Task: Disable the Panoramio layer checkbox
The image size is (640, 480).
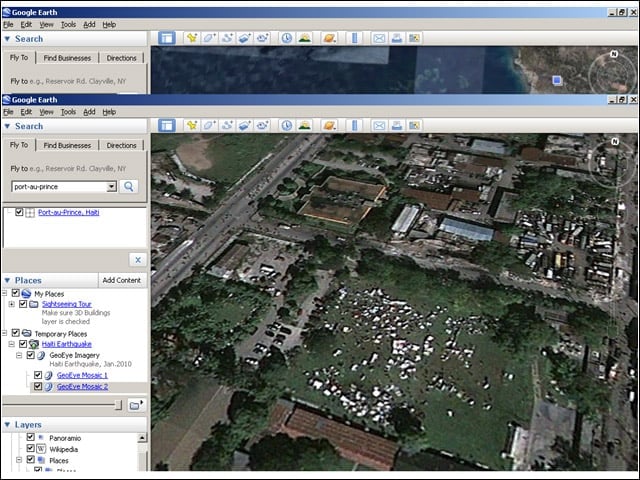Action: [30, 437]
